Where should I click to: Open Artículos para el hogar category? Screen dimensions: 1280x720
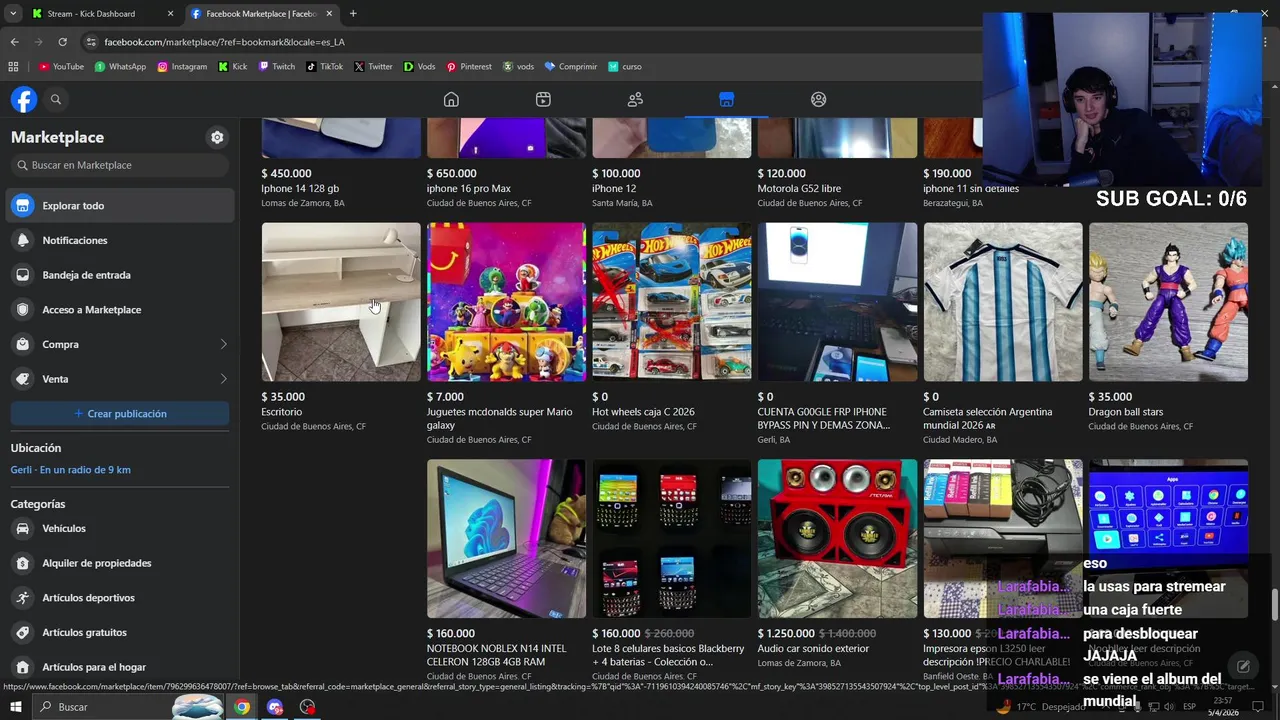pos(120,667)
